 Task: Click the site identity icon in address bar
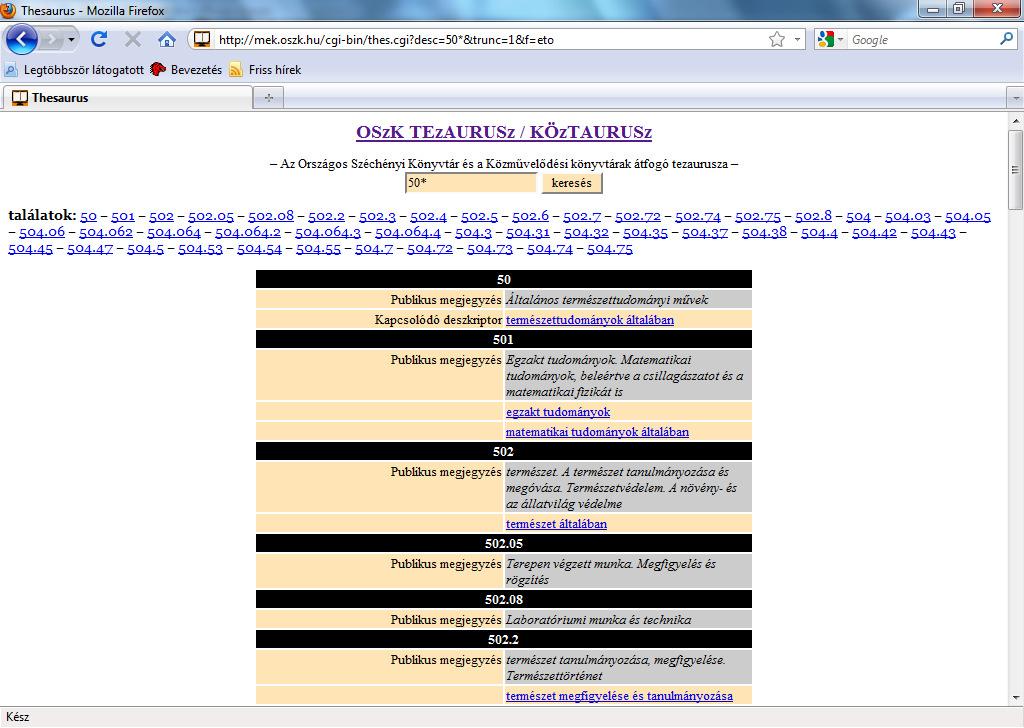click(x=202, y=39)
